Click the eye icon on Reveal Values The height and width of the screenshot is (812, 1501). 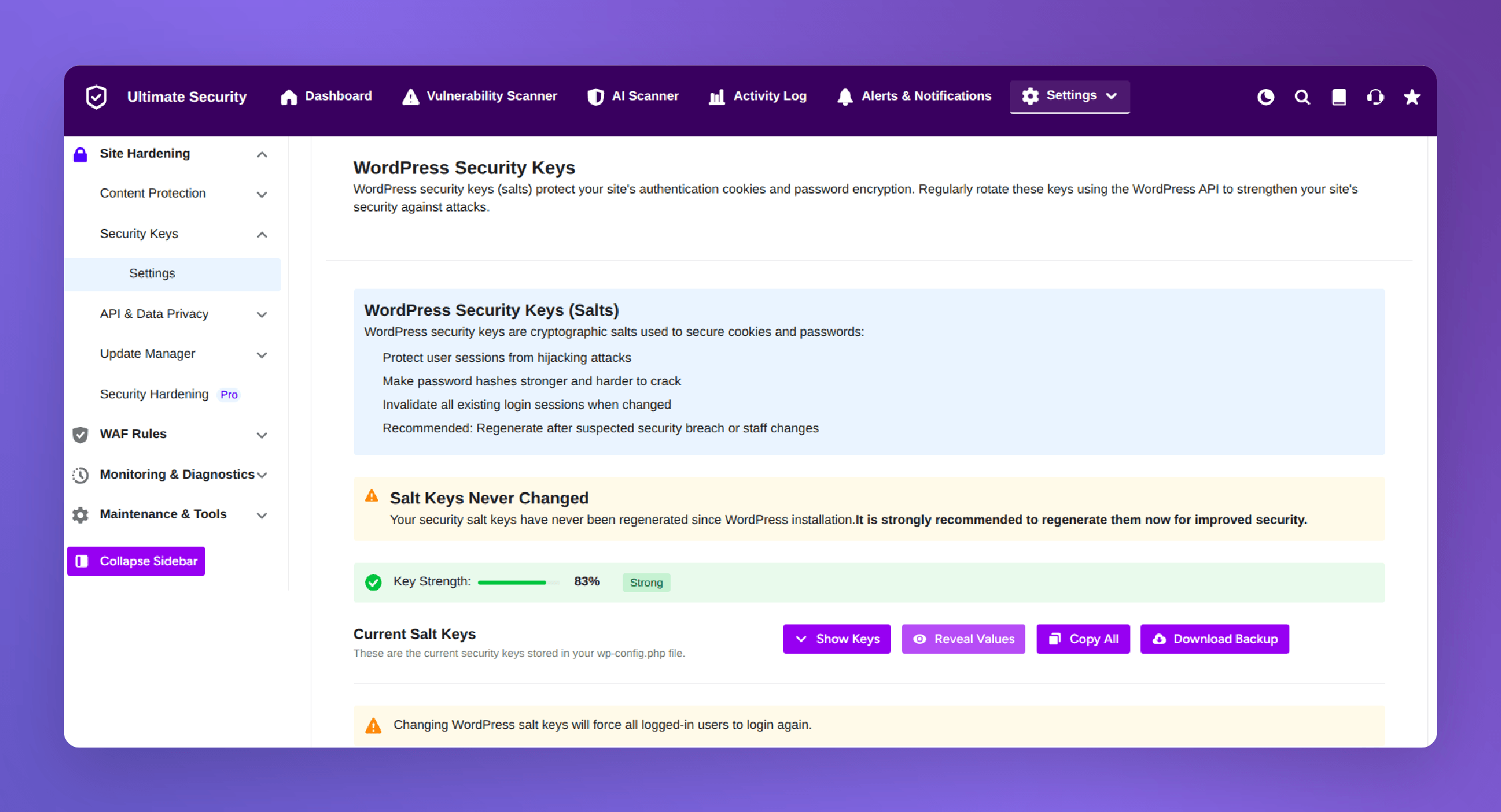click(x=919, y=639)
